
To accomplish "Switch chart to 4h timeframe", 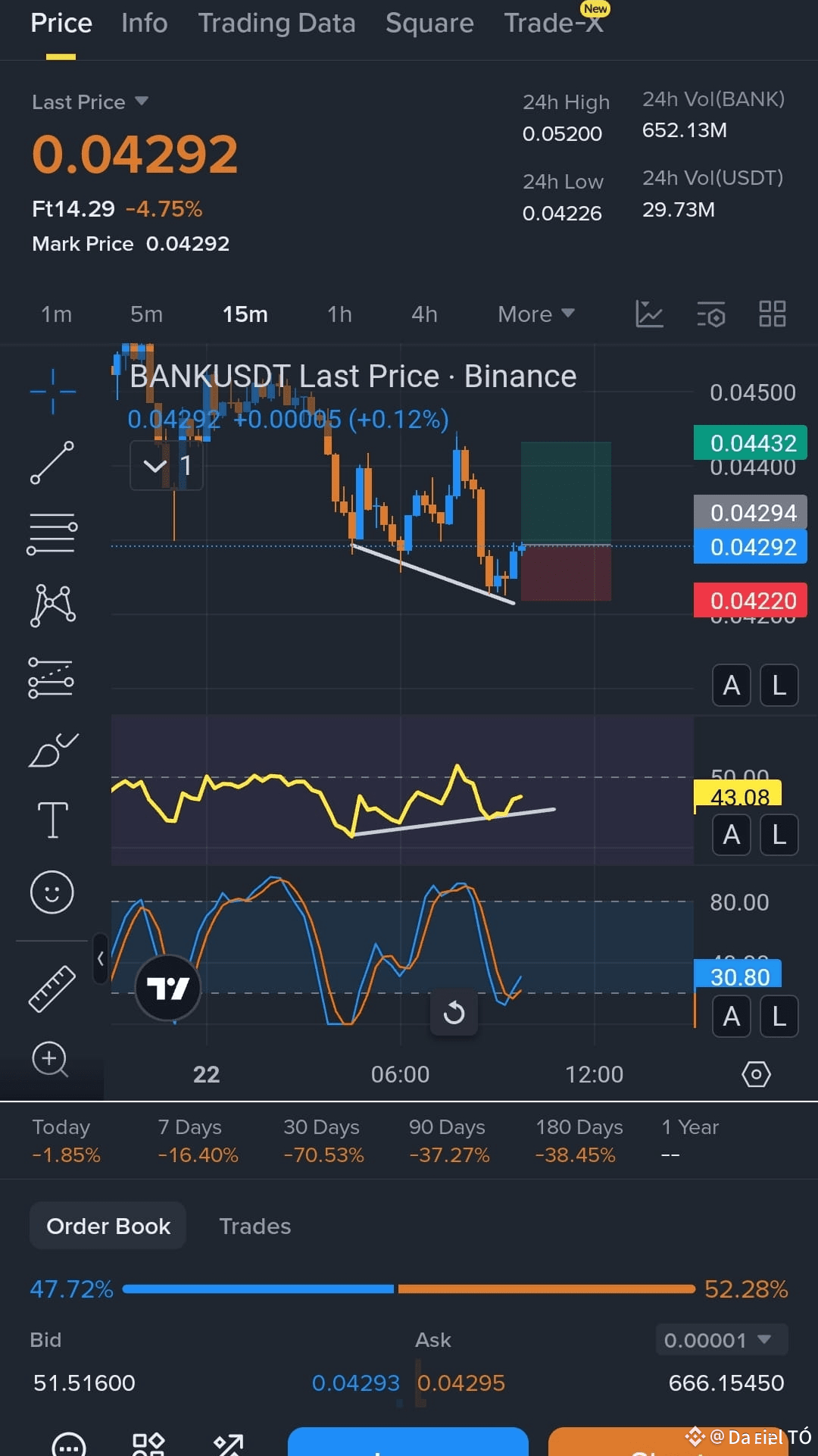I will [424, 314].
